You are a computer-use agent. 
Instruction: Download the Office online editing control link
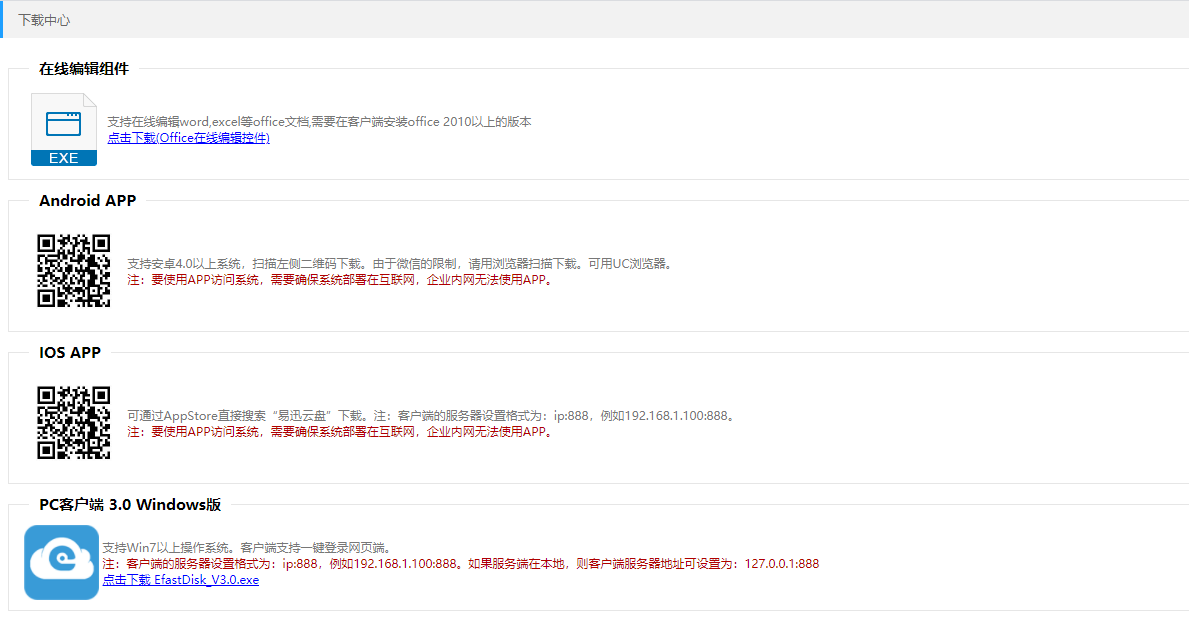point(188,137)
